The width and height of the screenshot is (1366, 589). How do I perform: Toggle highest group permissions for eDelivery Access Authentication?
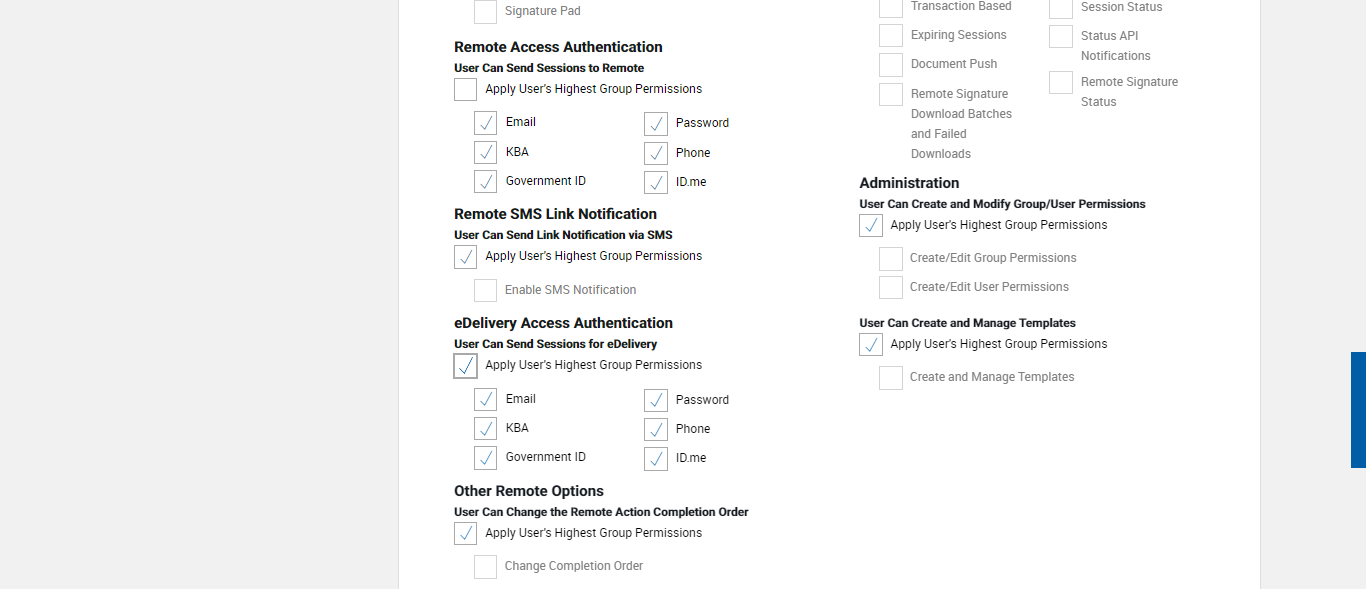pos(465,366)
